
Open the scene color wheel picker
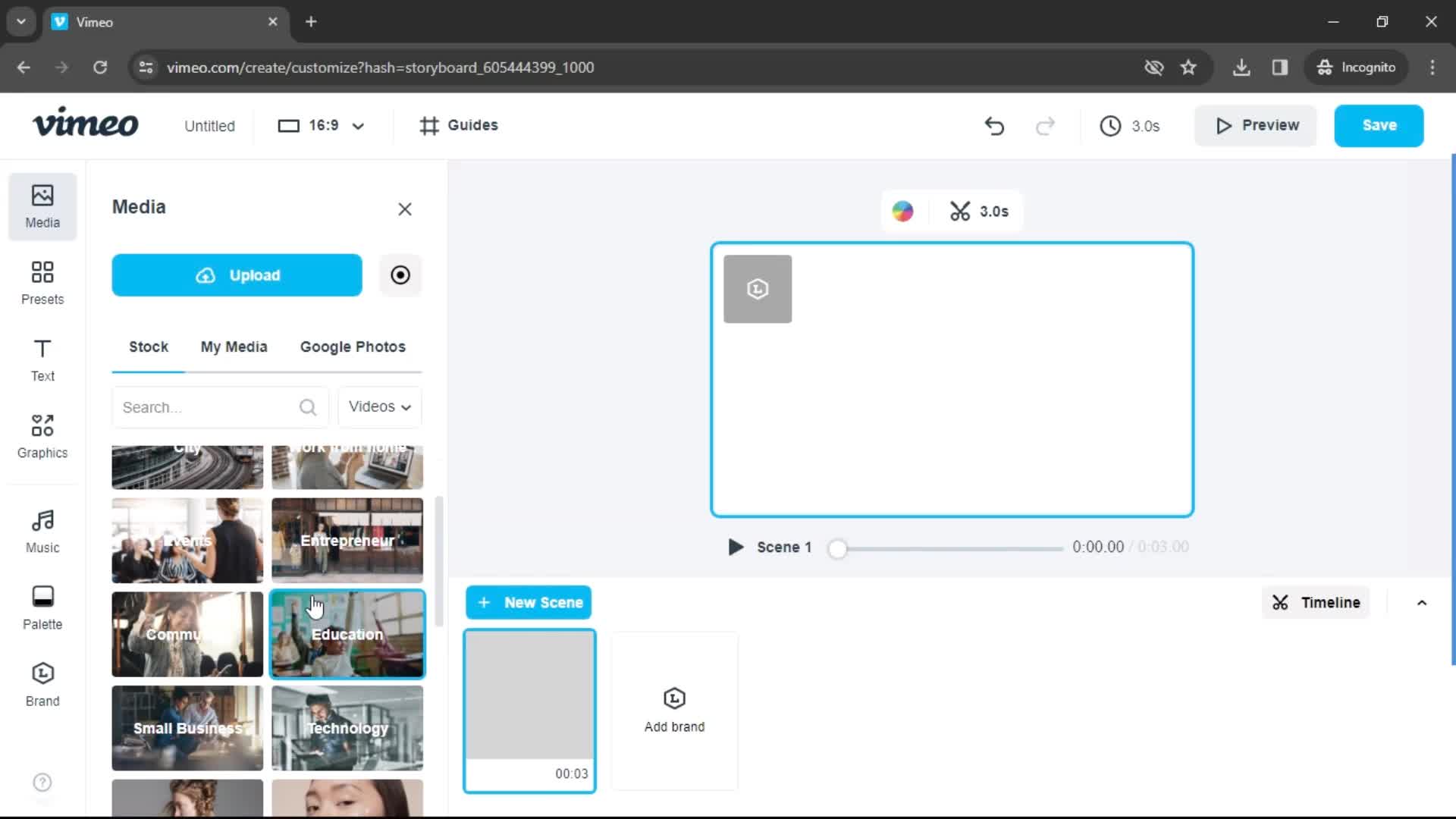coord(902,211)
